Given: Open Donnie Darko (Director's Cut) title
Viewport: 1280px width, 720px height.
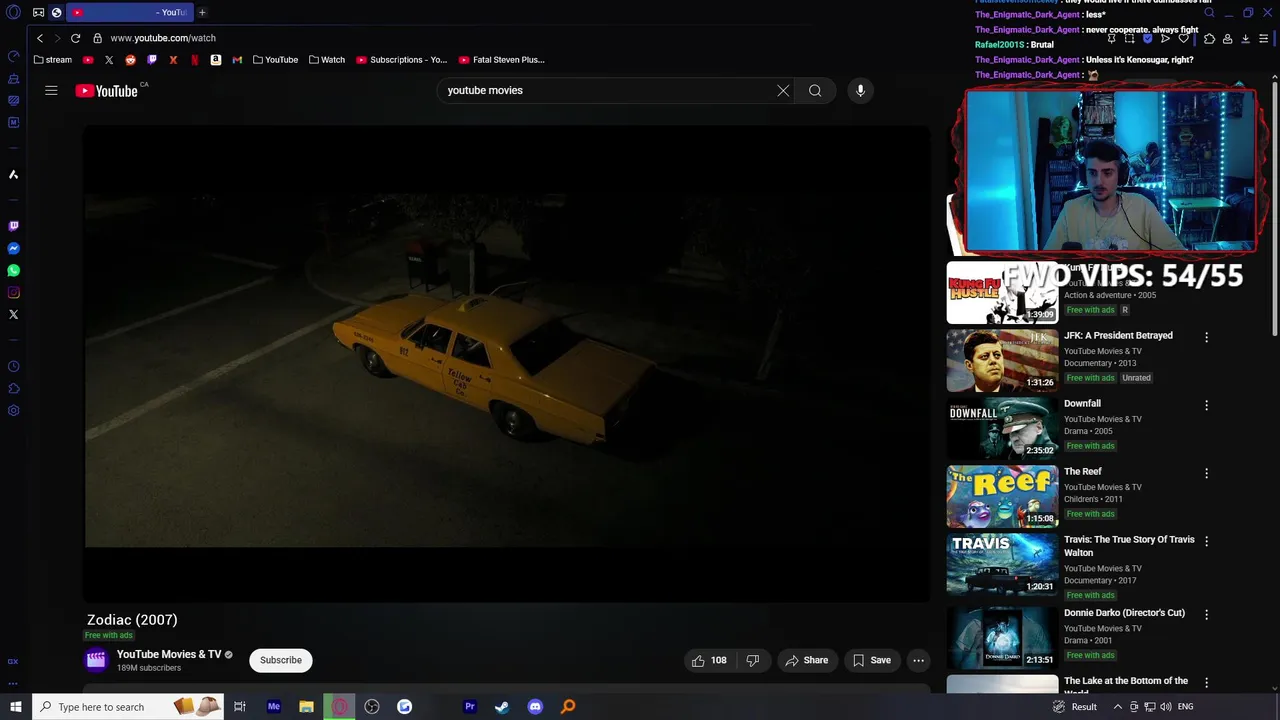Looking at the screenshot, I should (x=1124, y=613).
